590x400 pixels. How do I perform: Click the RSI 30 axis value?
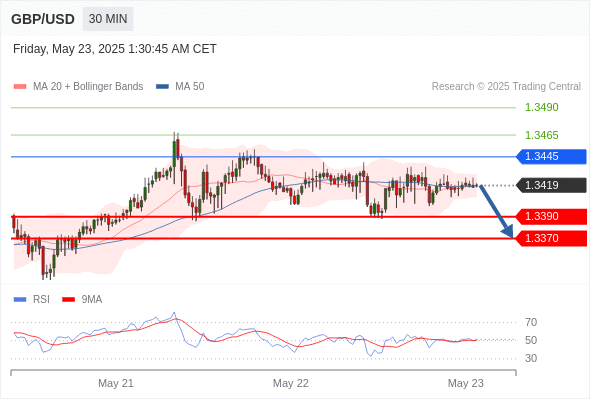pos(531,358)
